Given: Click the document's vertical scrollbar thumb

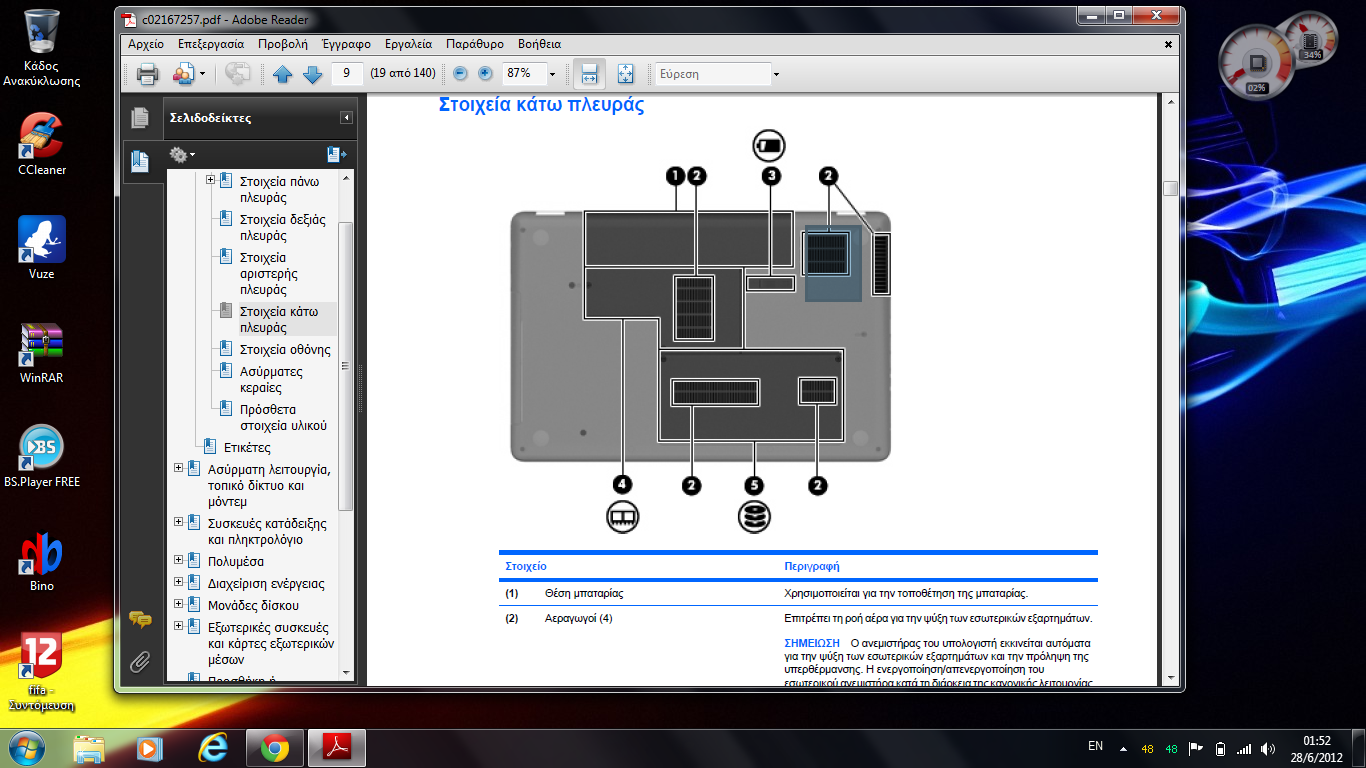Looking at the screenshot, I should [1170, 189].
